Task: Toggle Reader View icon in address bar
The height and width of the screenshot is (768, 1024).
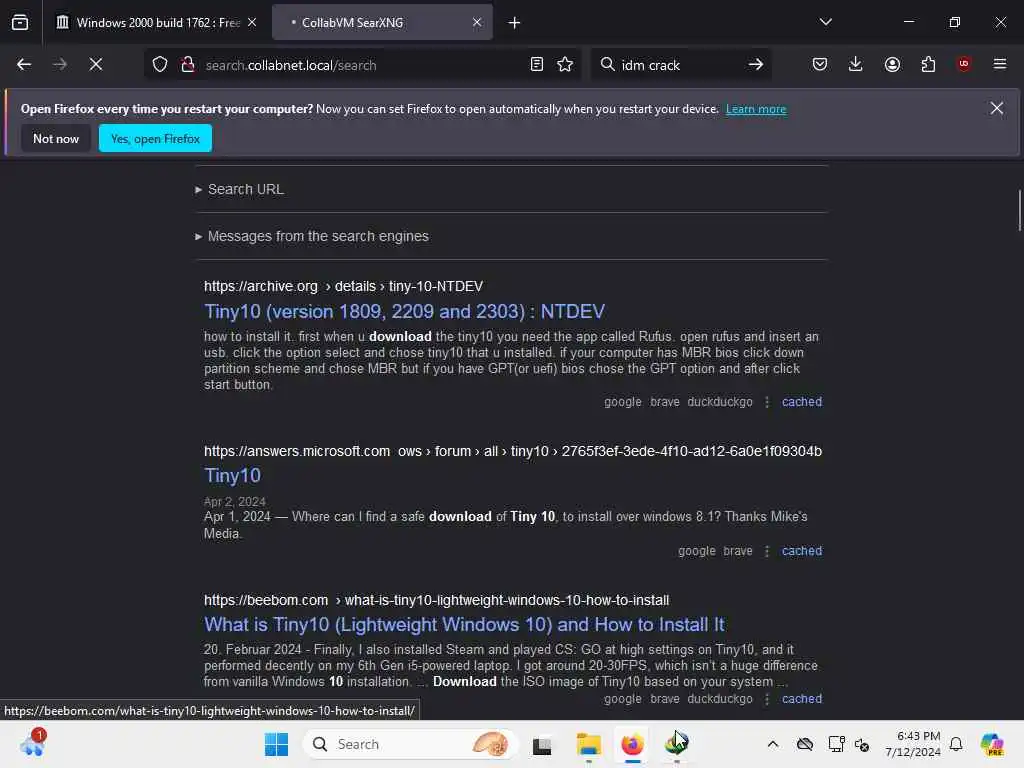Action: point(537,65)
